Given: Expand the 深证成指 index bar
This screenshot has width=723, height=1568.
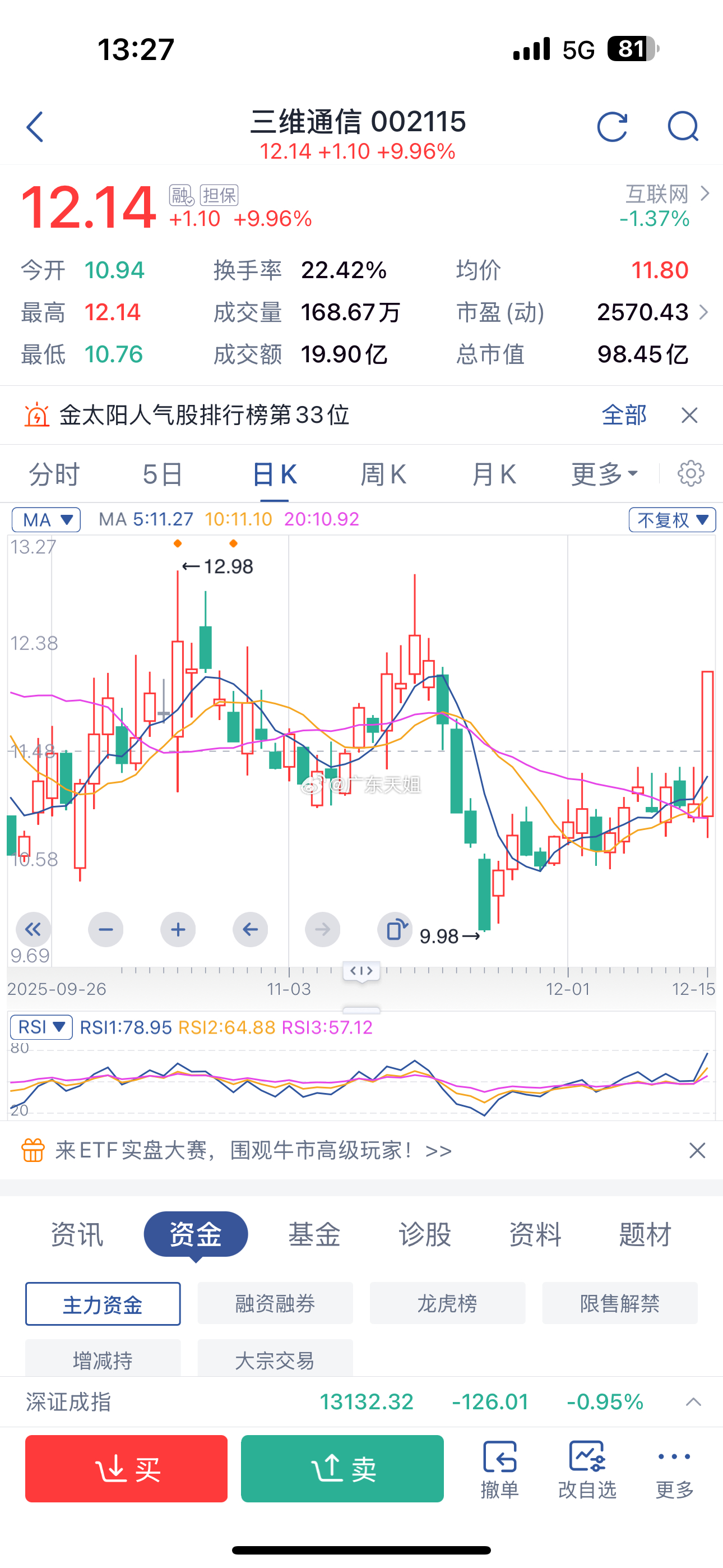Looking at the screenshot, I should point(693,1403).
